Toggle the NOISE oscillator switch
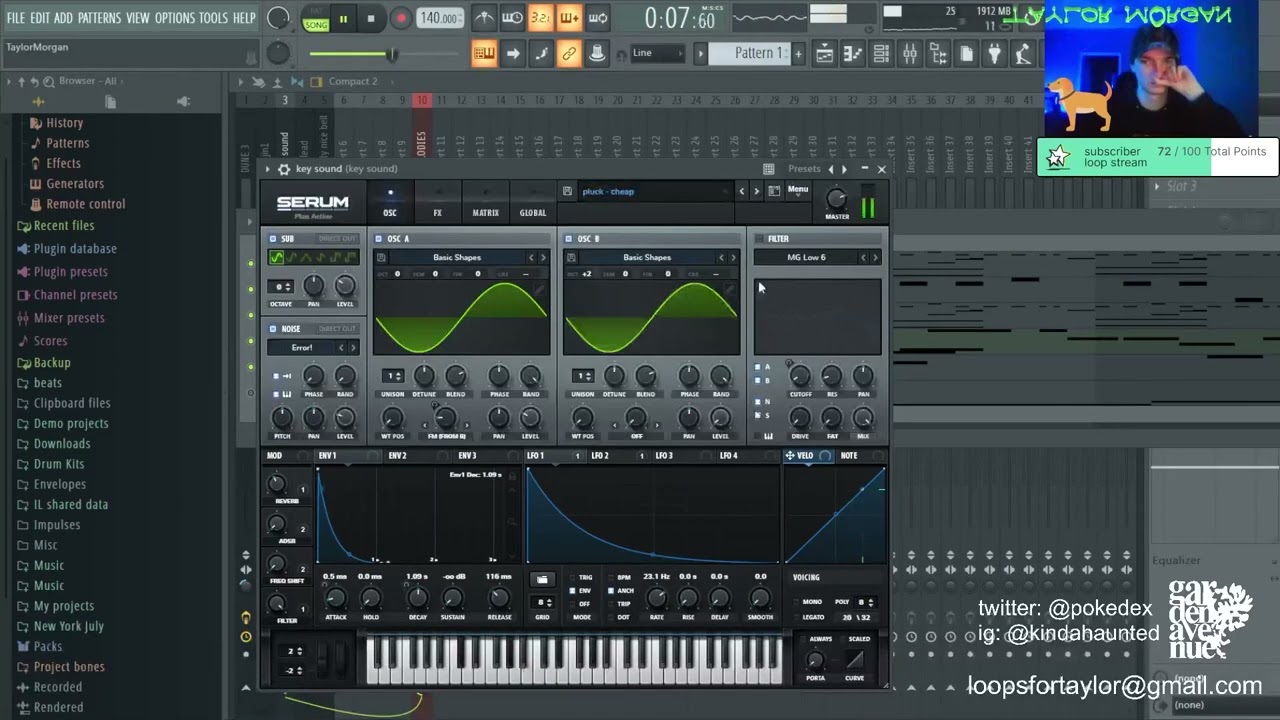The image size is (1280, 720). (273, 329)
